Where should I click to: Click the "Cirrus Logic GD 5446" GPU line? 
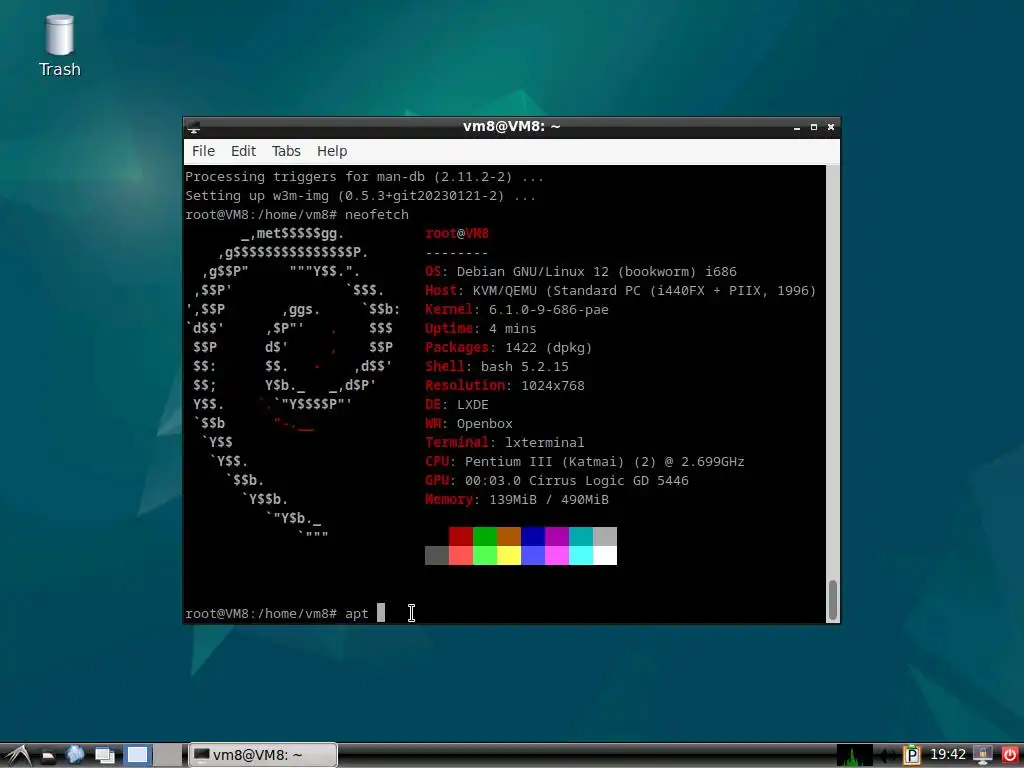click(x=577, y=481)
